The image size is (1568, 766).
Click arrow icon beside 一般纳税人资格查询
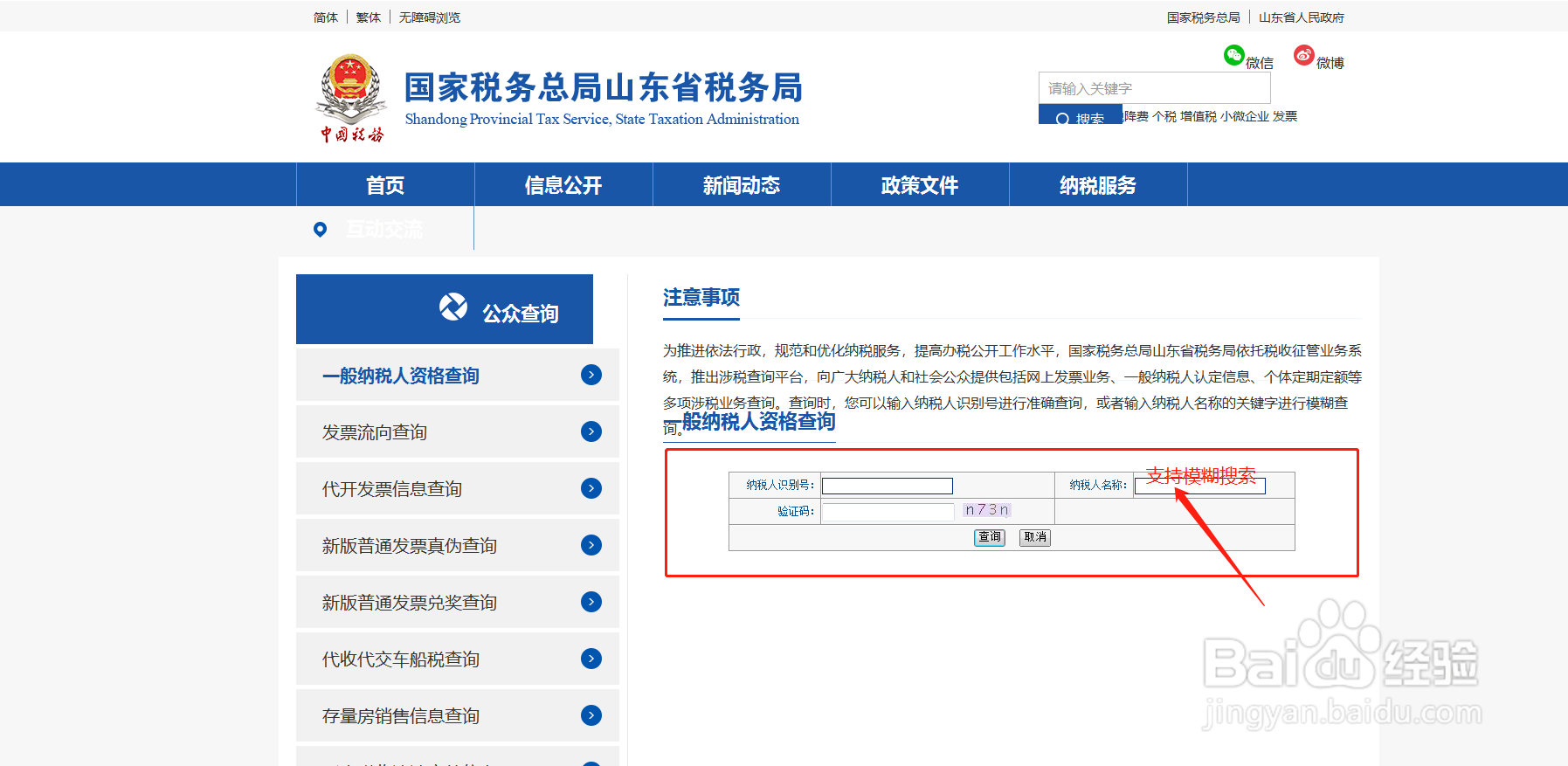591,375
